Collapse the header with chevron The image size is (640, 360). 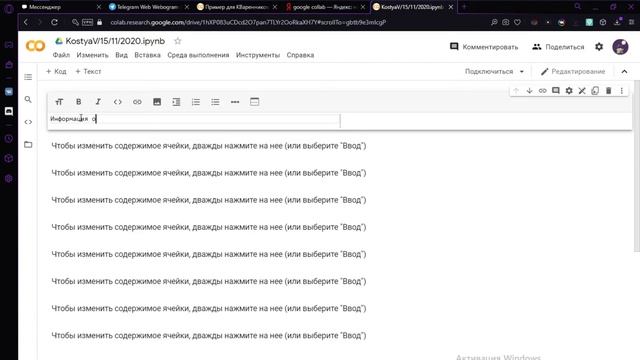(x=624, y=71)
